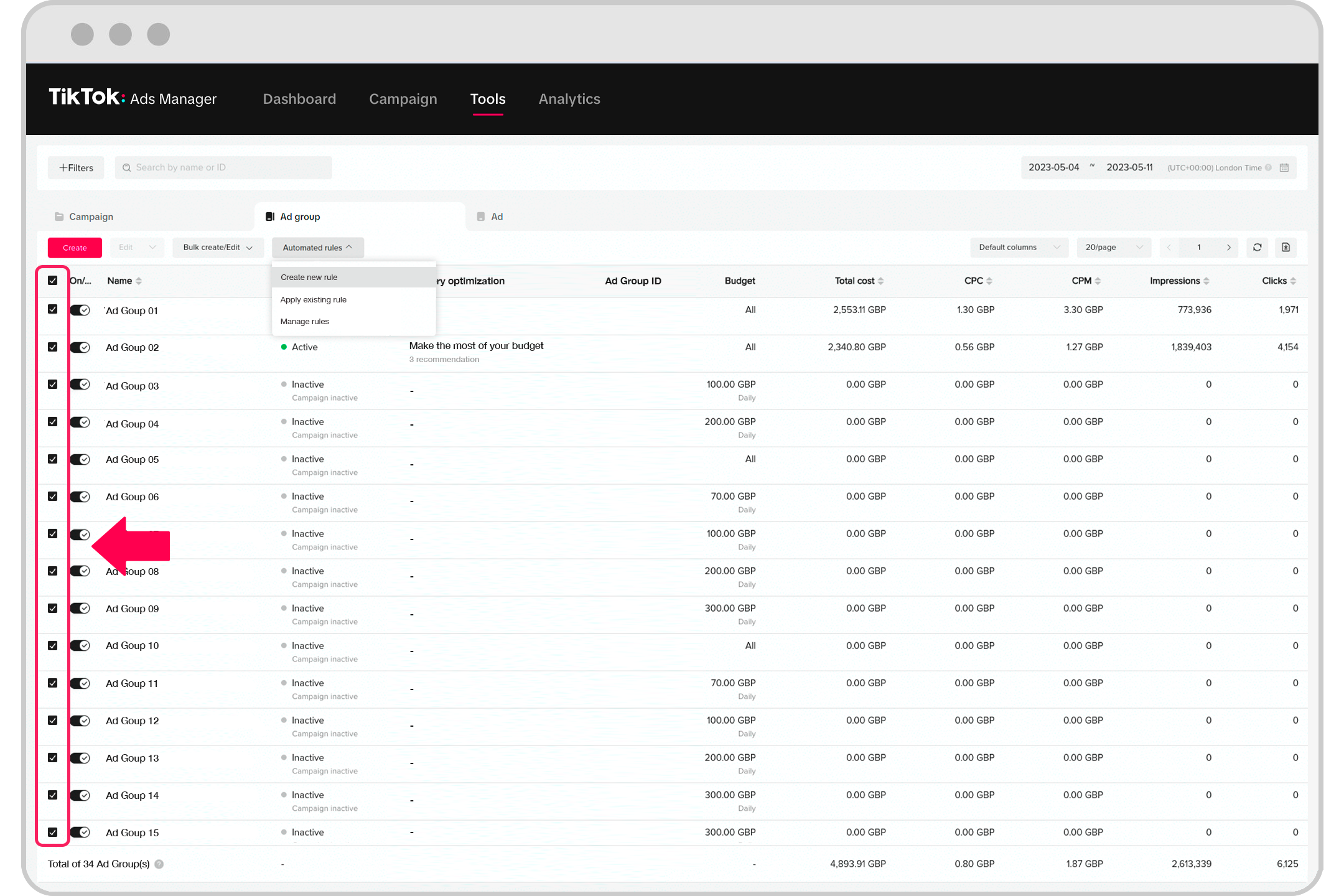Click the TikTok Ads Manager logo

tap(133, 98)
